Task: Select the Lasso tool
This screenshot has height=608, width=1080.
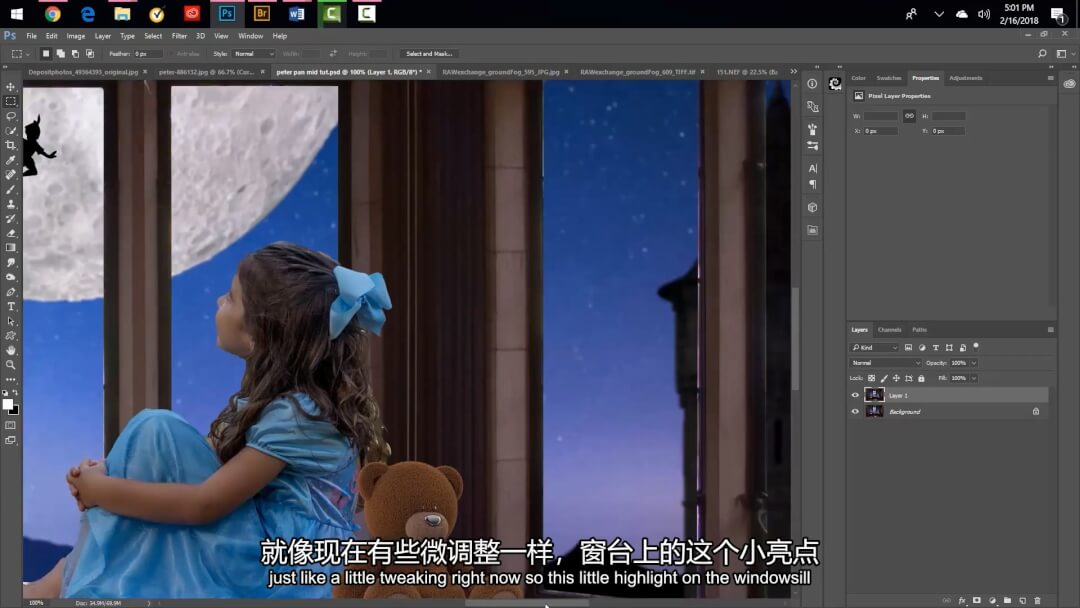Action: pyautogui.click(x=11, y=116)
